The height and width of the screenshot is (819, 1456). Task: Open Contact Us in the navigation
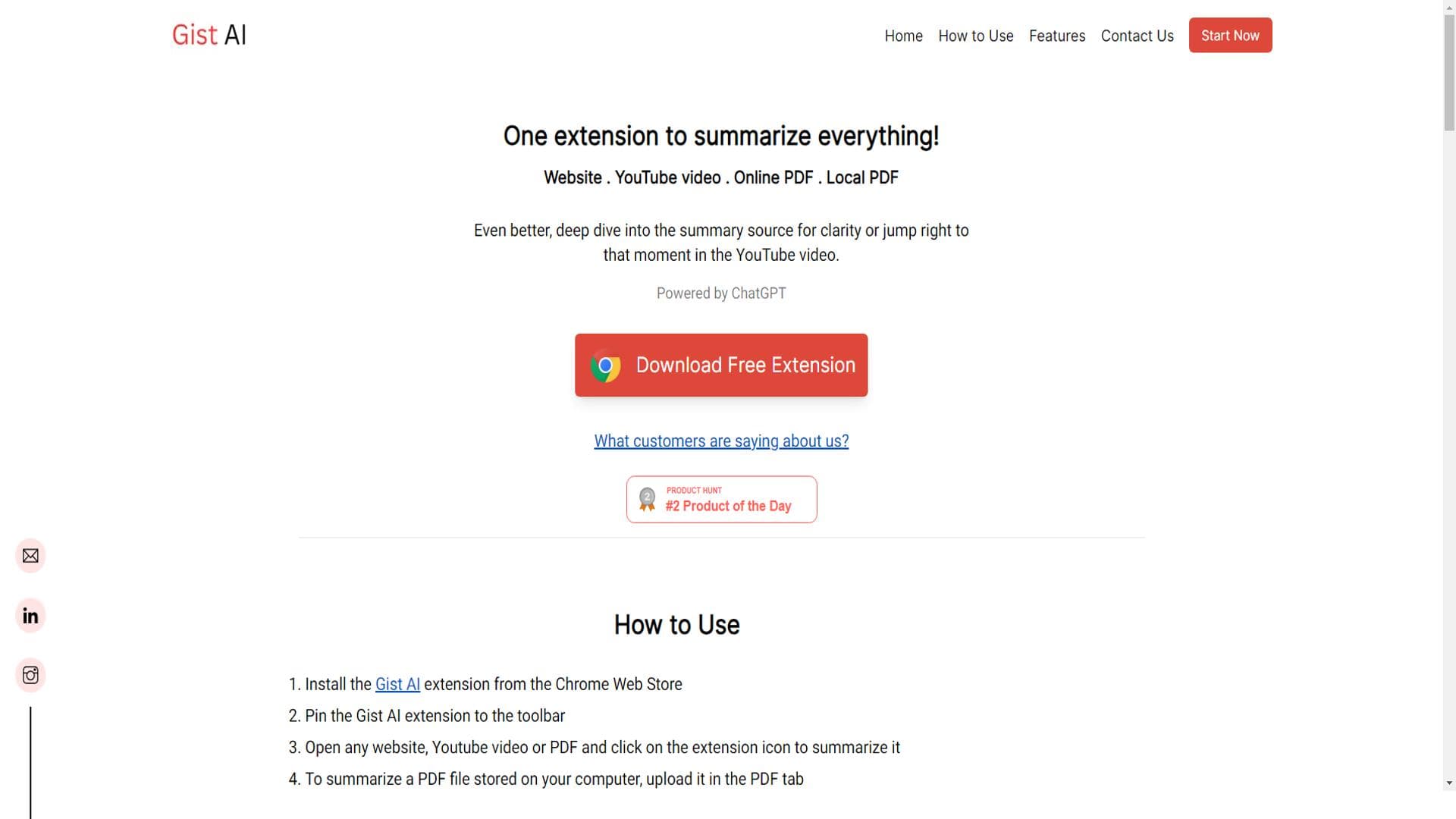pos(1137,36)
